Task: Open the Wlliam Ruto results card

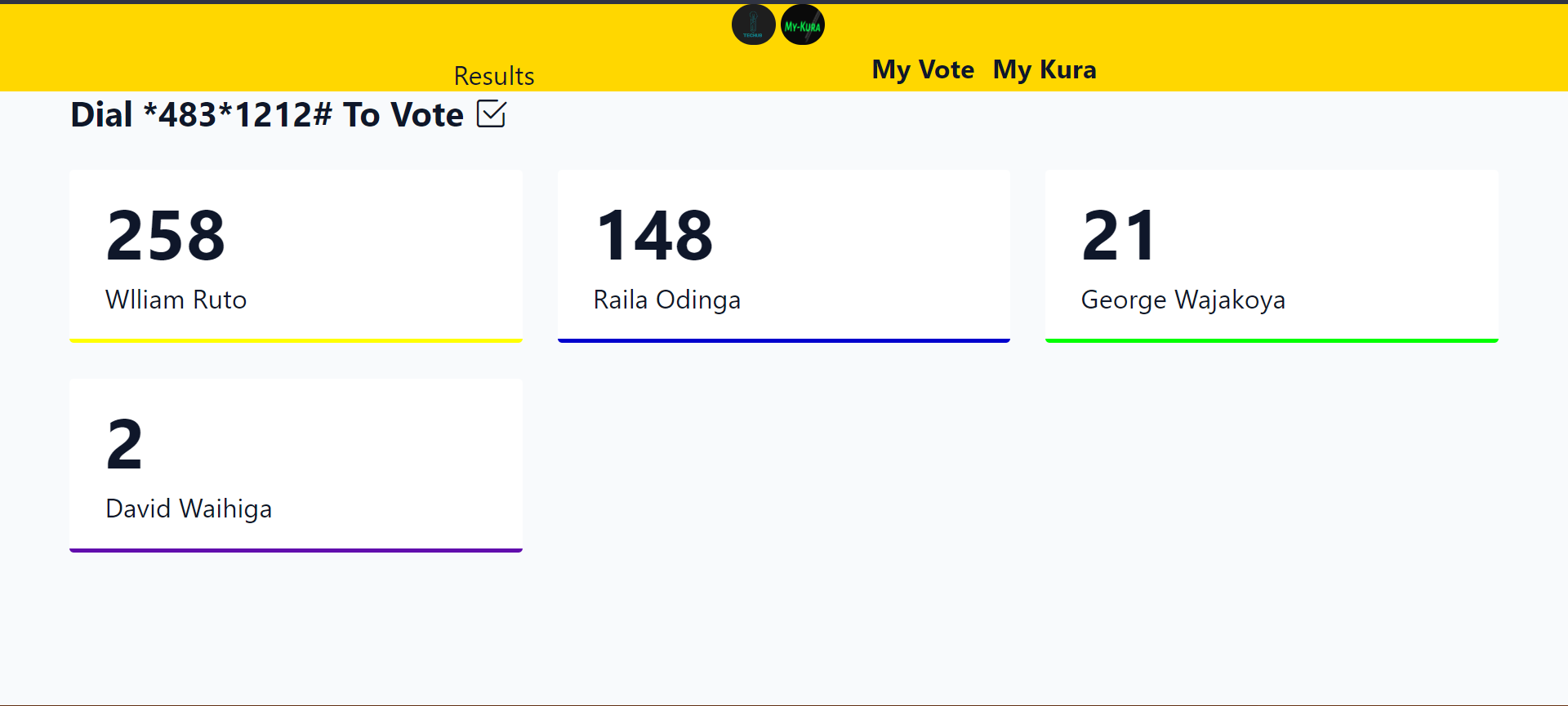Action: [x=296, y=256]
